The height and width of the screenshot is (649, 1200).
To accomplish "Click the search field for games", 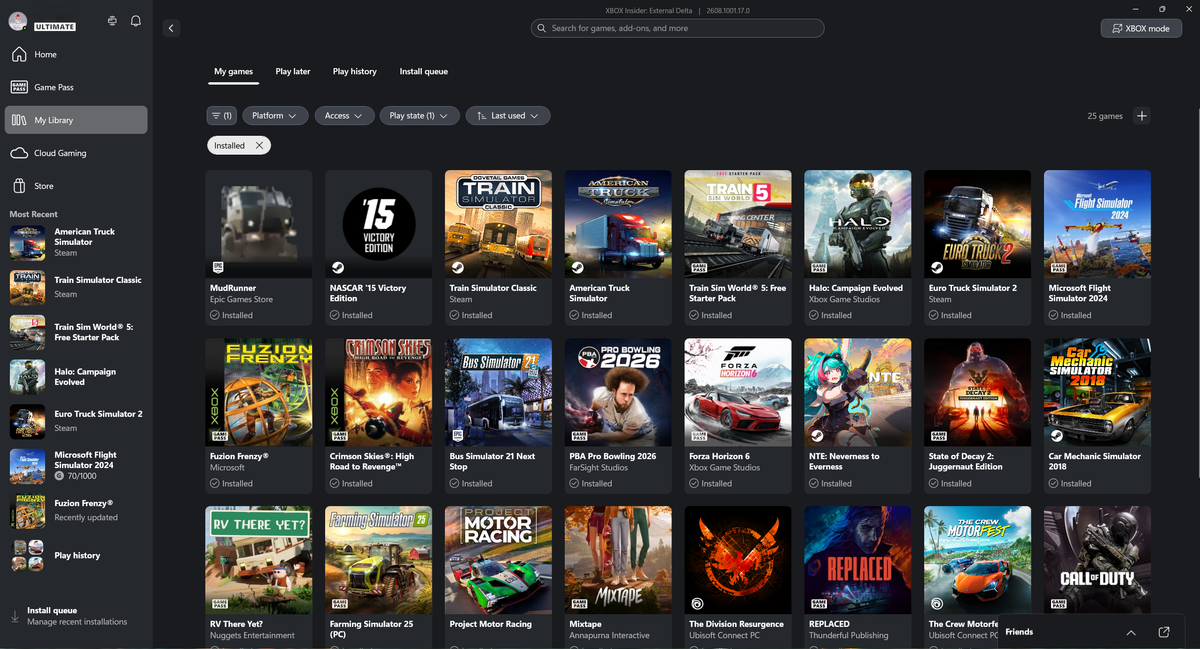I will coord(677,28).
